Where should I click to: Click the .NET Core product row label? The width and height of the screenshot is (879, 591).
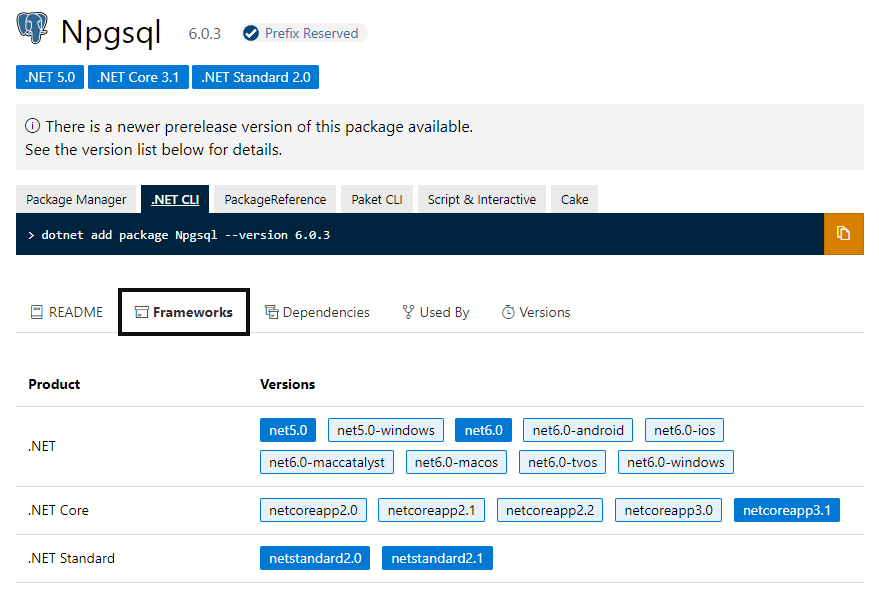pyautogui.click(x=58, y=510)
